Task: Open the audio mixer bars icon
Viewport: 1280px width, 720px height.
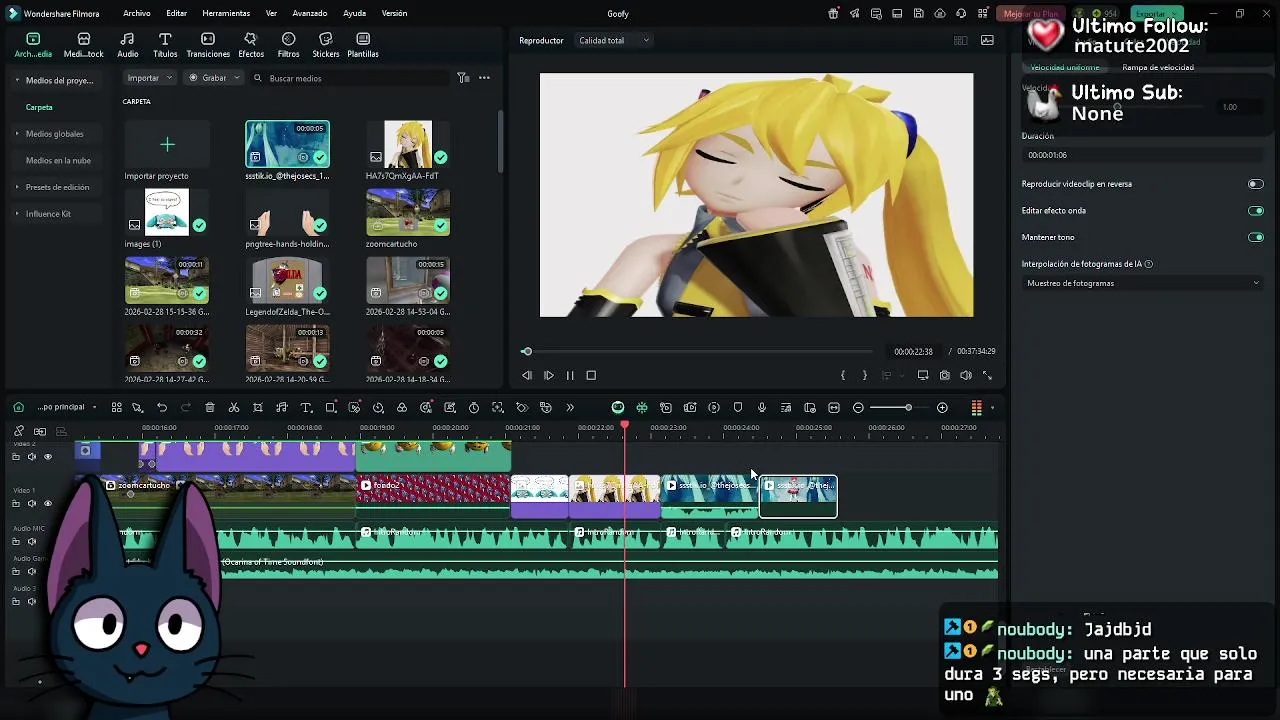Action: click(x=977, y=408)
